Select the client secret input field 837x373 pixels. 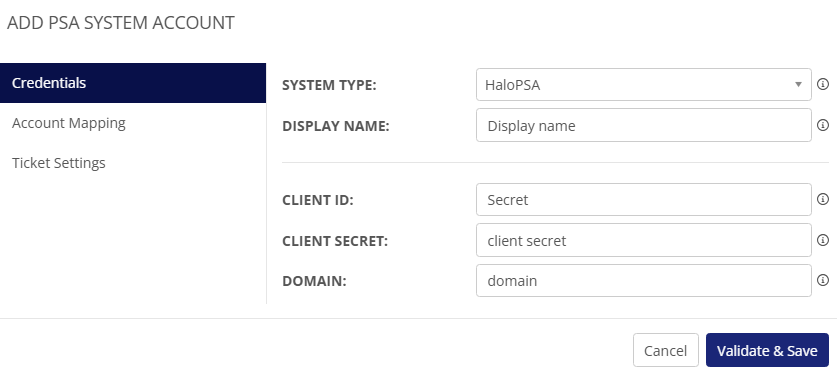tap(644, 240)
